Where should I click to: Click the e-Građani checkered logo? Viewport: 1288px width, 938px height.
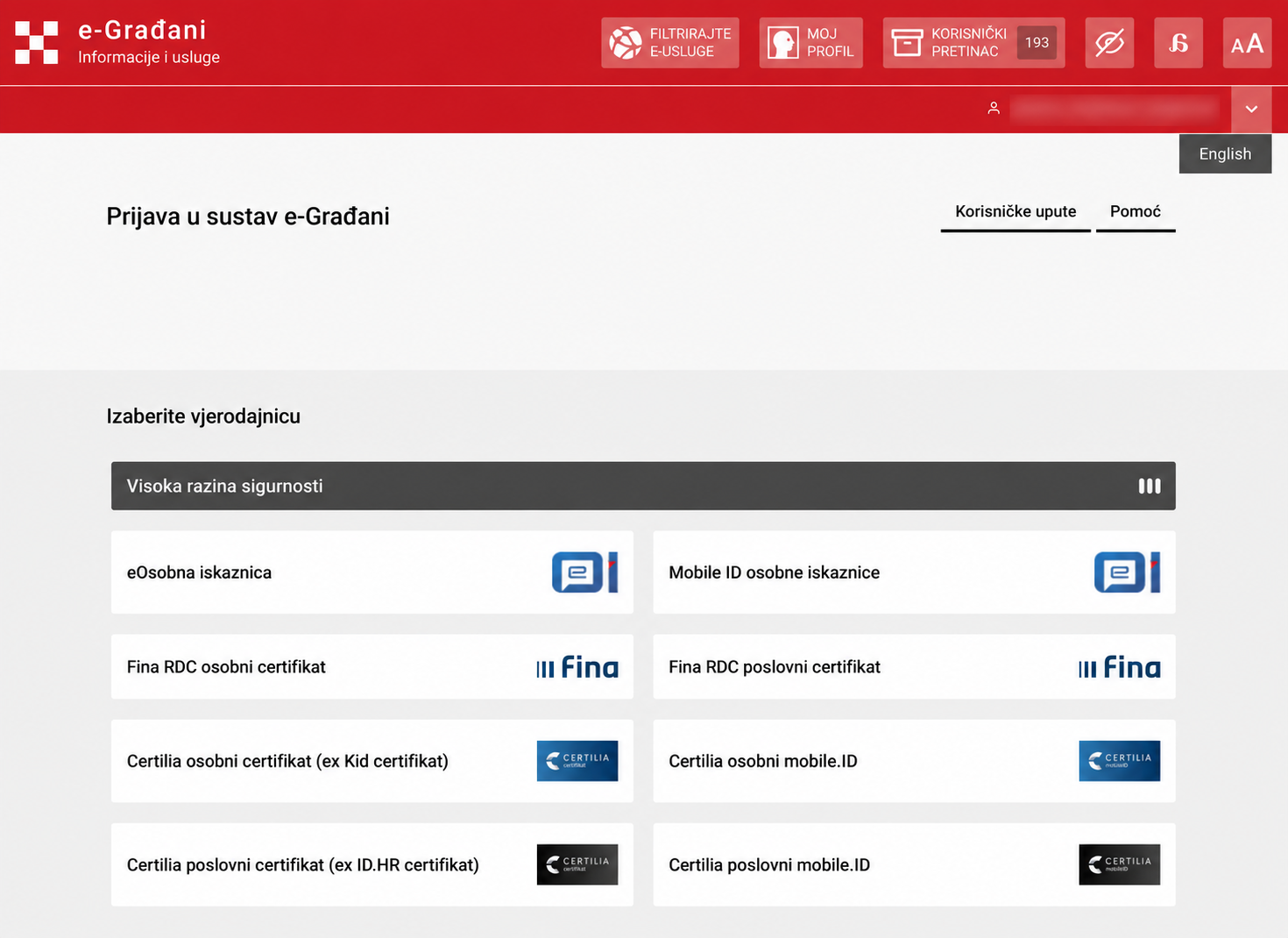[37, 43]
